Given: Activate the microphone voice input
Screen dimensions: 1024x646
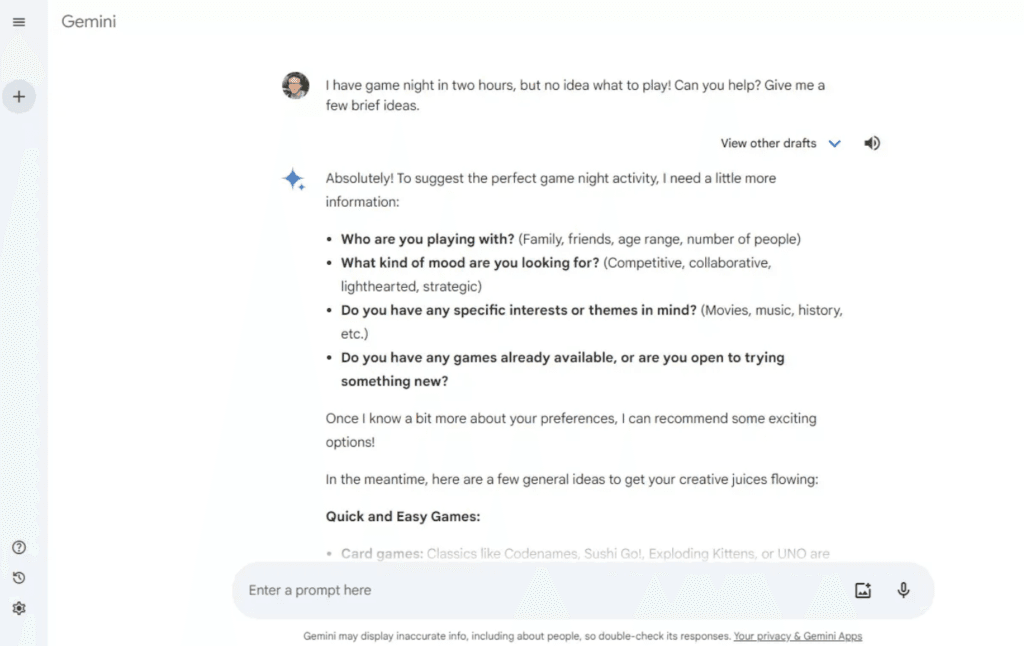Looking at the screenshot, I should click(x=904, y=590).
